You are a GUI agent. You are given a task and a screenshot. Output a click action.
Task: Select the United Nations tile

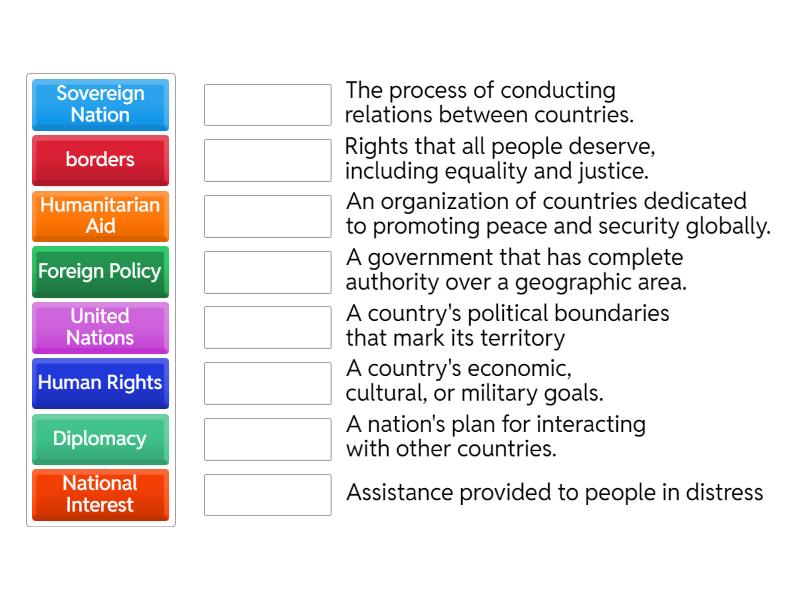[100, 327]
